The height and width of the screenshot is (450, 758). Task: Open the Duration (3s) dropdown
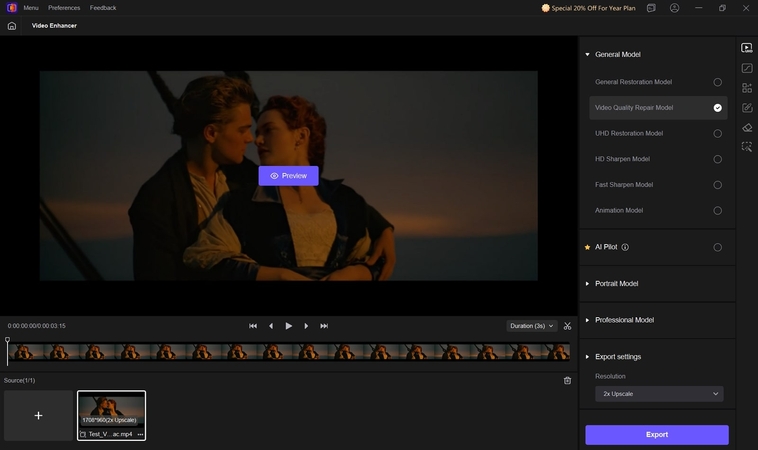(531, 326)
